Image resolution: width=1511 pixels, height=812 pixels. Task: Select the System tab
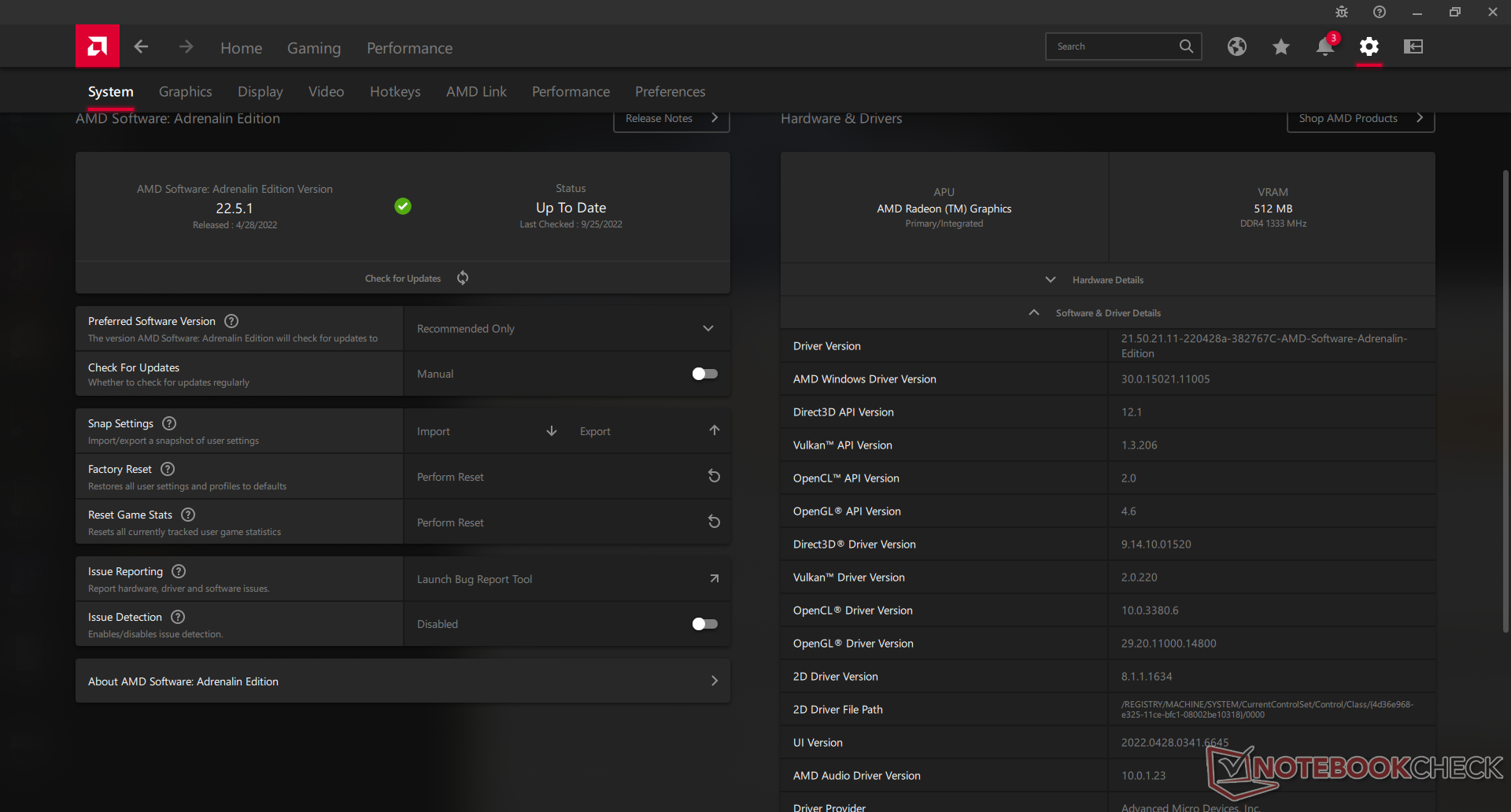point(111,91)
